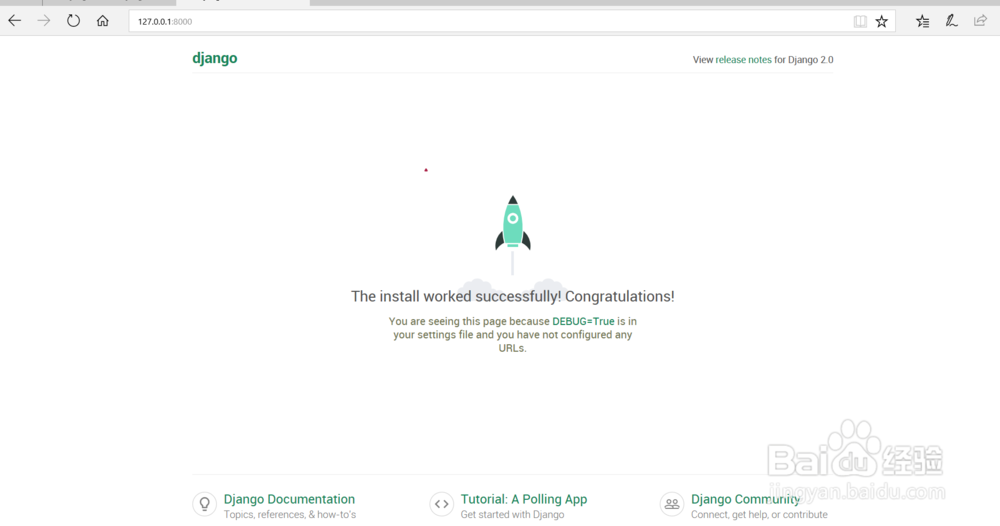
Task: Reload the page with the refresh icon
Action: [73, 21]
